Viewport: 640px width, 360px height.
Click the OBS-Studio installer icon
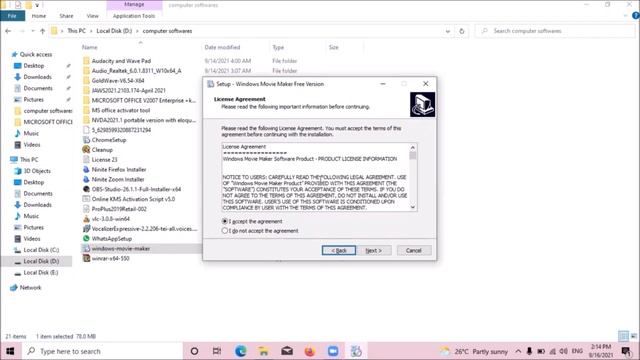[x=86, y=189]
